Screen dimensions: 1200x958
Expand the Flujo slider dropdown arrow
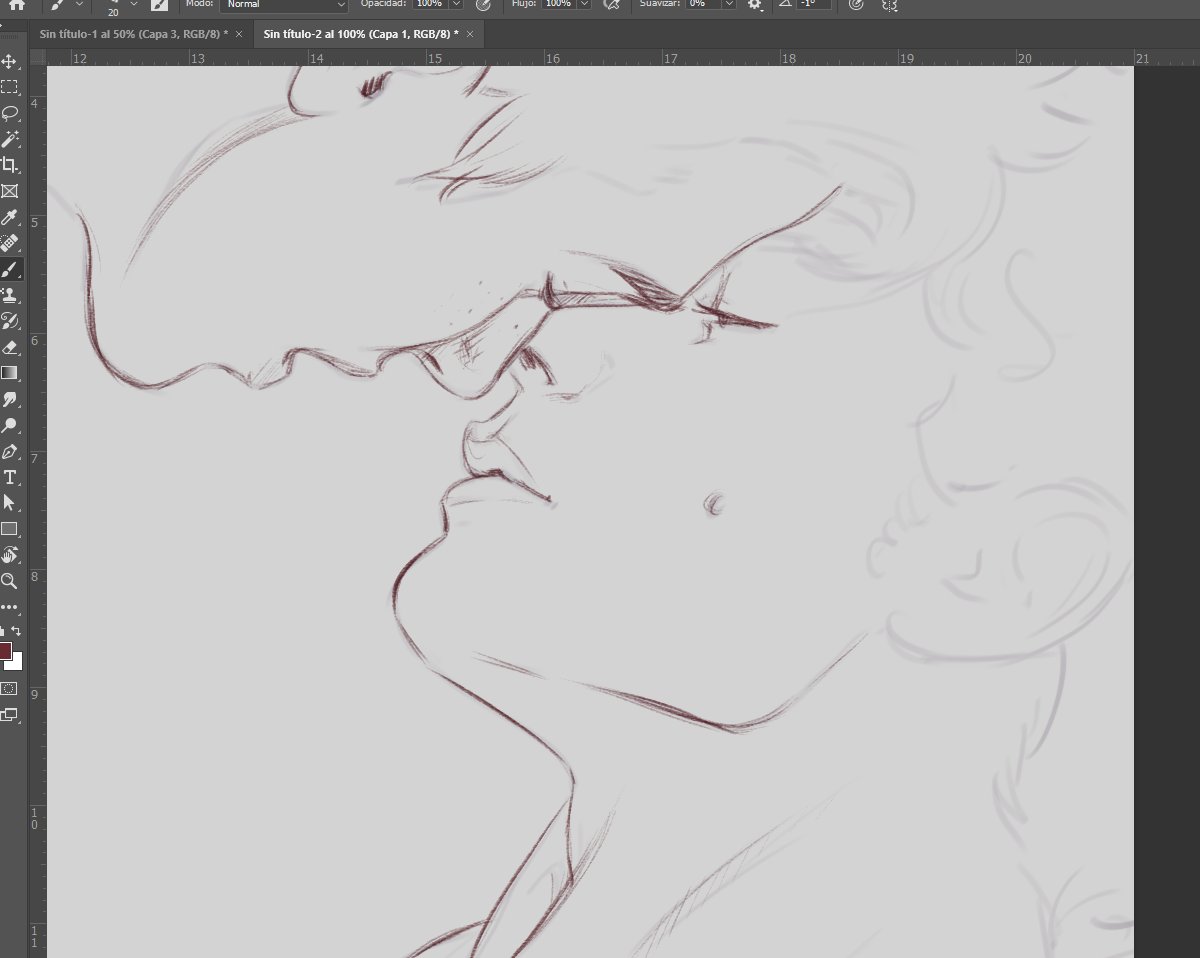pyautogui.click(x=584, y=4)
